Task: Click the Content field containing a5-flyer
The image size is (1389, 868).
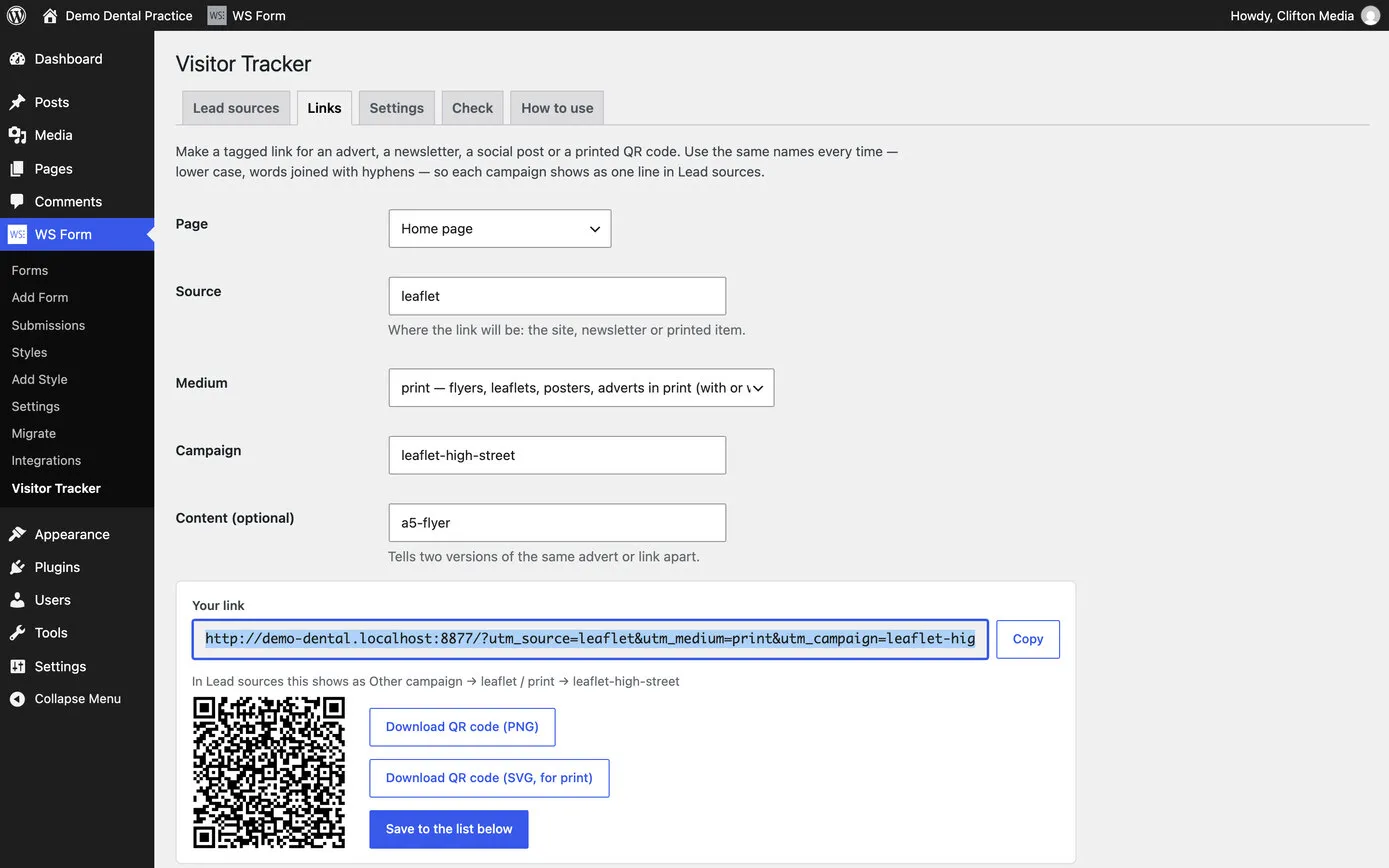Action: (x=557, y=523)
